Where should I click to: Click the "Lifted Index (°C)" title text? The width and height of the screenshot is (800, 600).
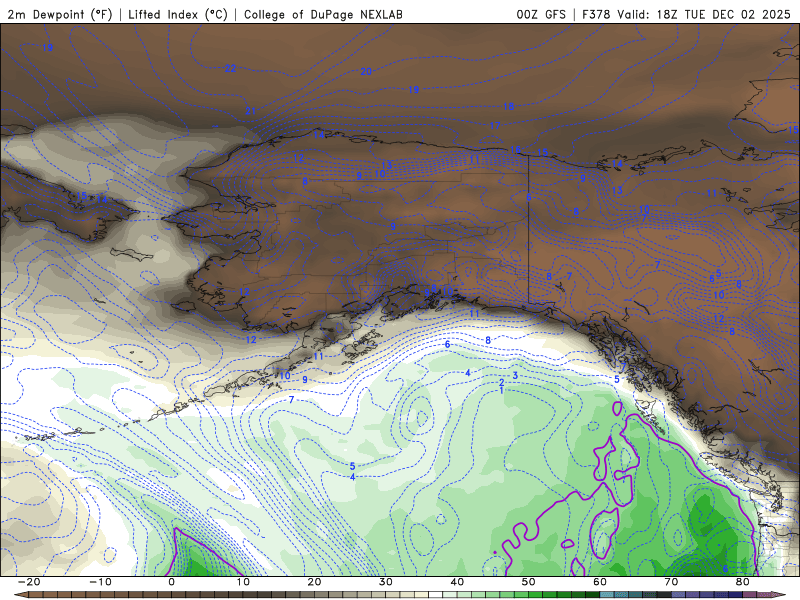pyautogui.click(x=178, y=14)
